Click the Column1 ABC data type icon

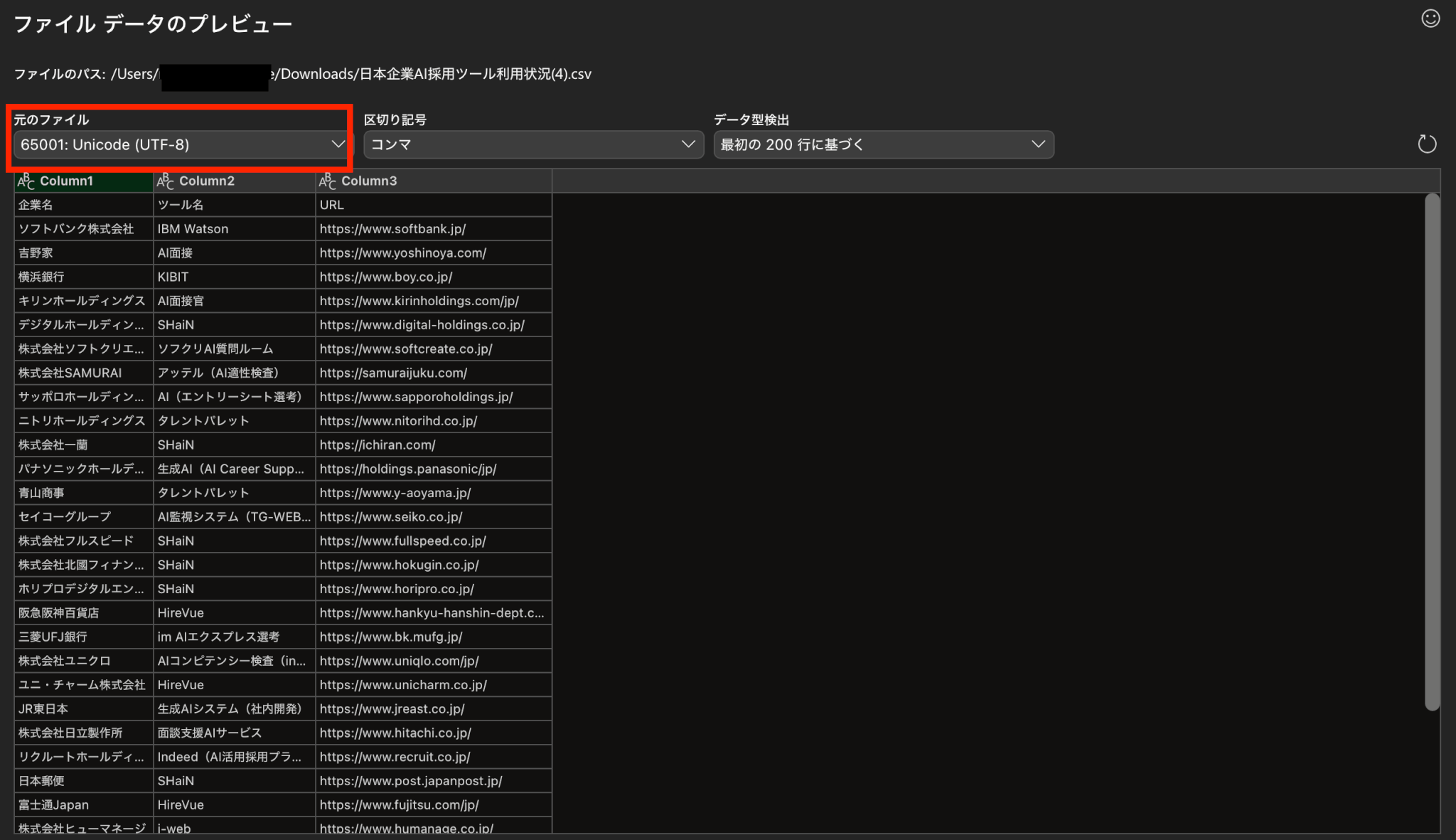26,181
